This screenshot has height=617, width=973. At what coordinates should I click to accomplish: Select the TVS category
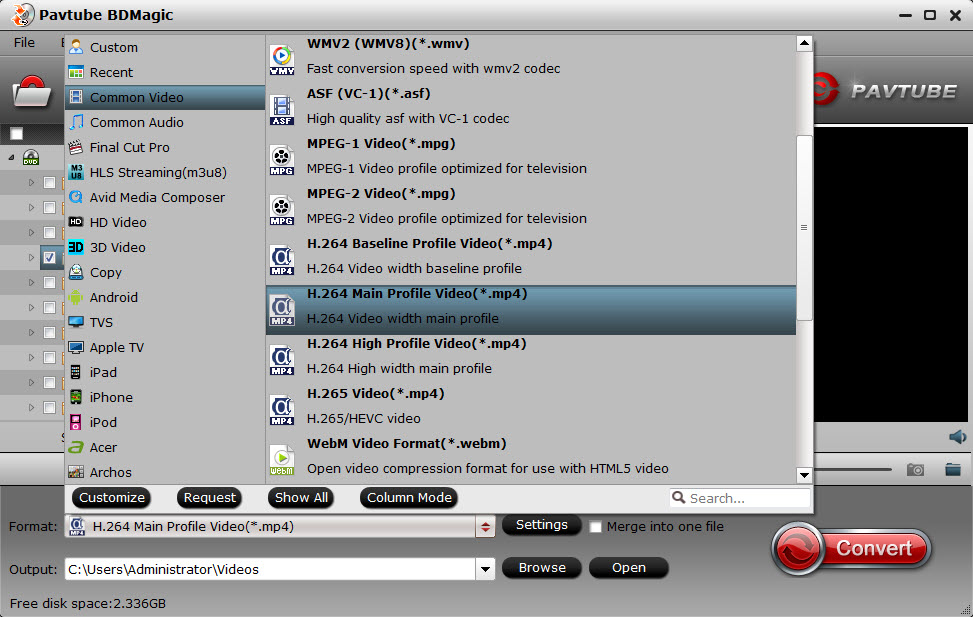[x=165, y=322]
